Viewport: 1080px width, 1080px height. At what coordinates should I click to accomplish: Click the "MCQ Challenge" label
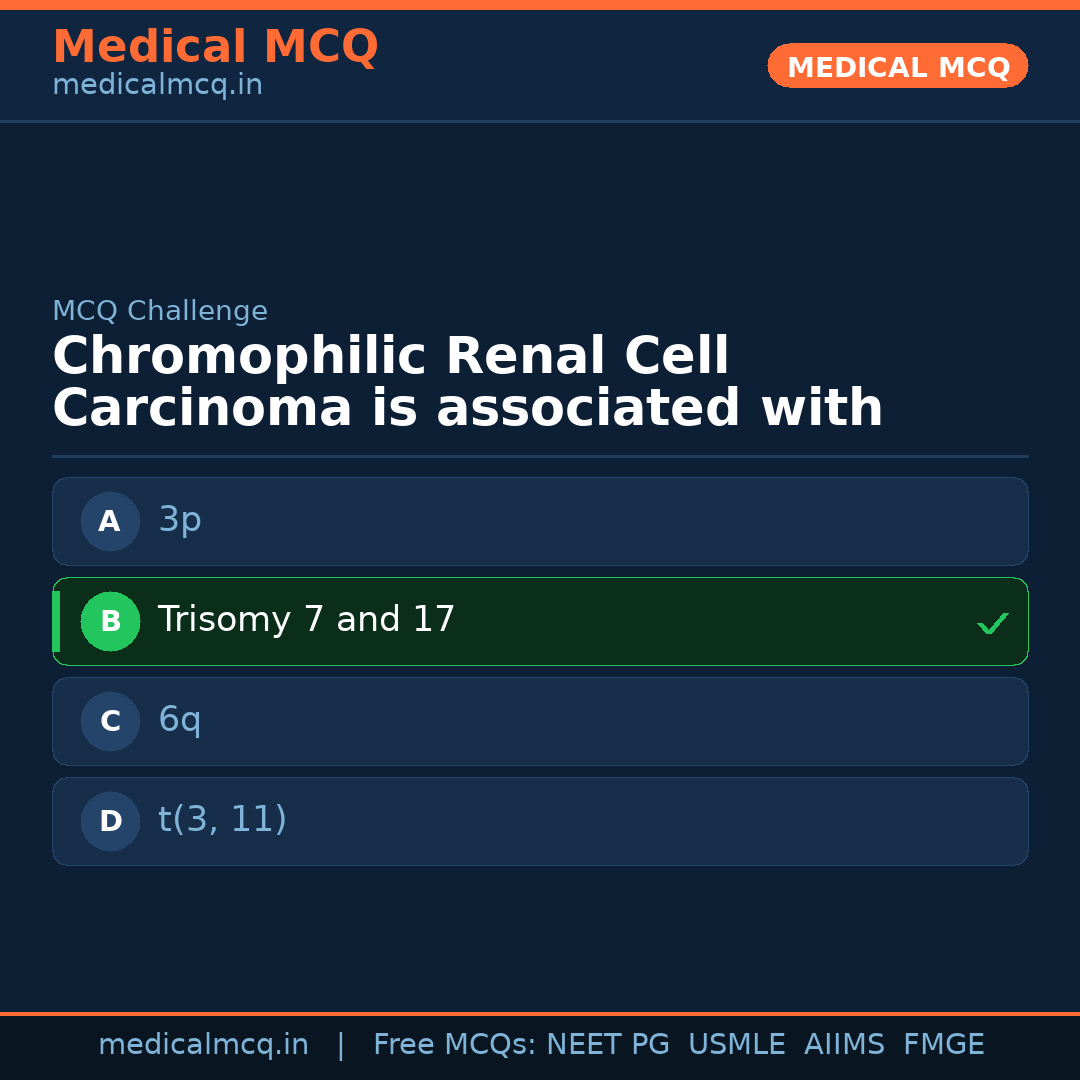point(160,312)
